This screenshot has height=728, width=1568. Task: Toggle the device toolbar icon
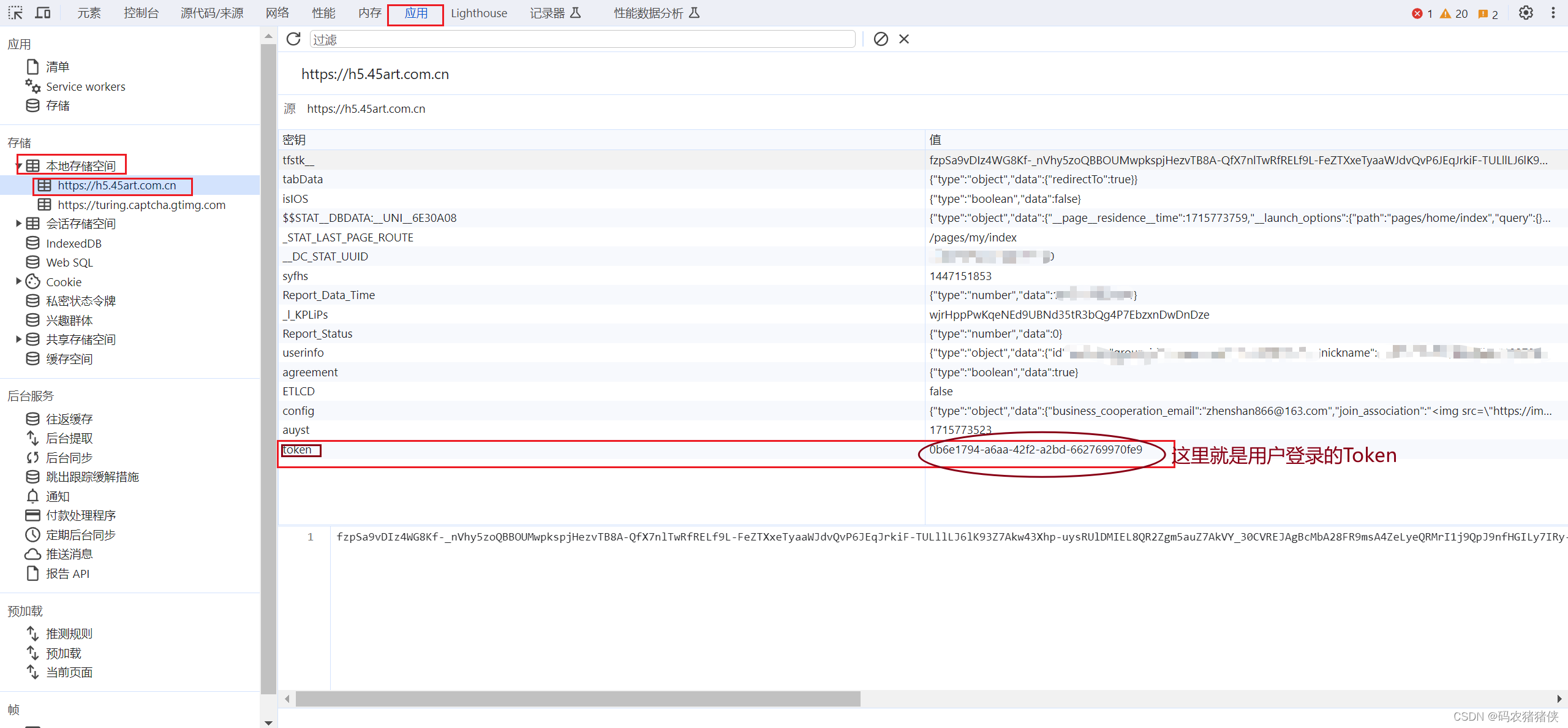[x=42, y=13]
